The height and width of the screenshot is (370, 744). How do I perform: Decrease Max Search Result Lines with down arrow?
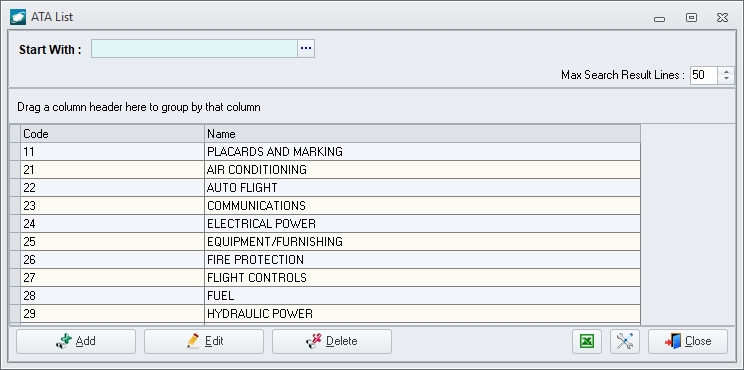726,79
